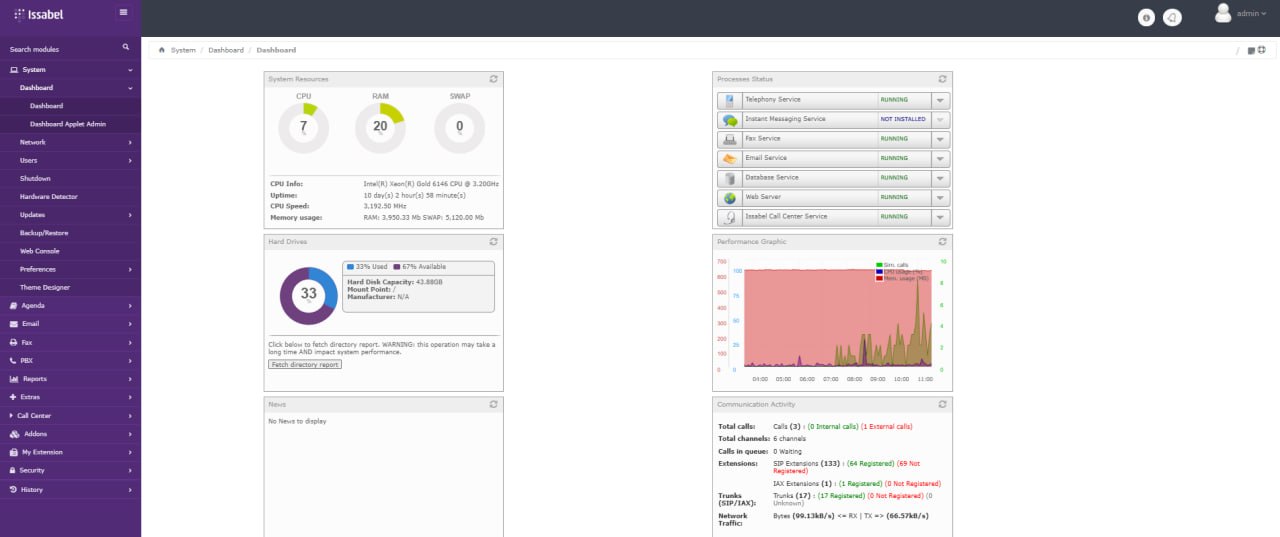Open Web Server actions dropdown

(940, 197)
